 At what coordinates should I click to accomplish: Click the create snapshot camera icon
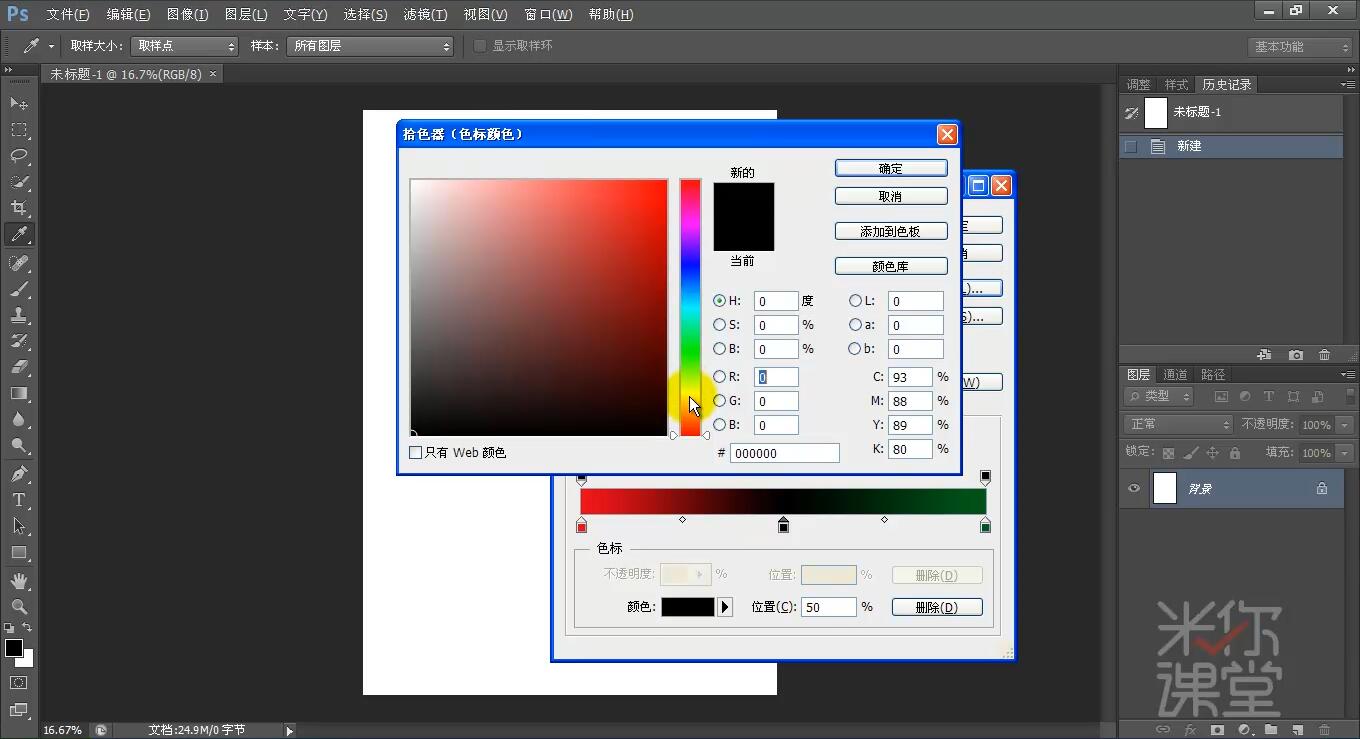[1295, 354]
